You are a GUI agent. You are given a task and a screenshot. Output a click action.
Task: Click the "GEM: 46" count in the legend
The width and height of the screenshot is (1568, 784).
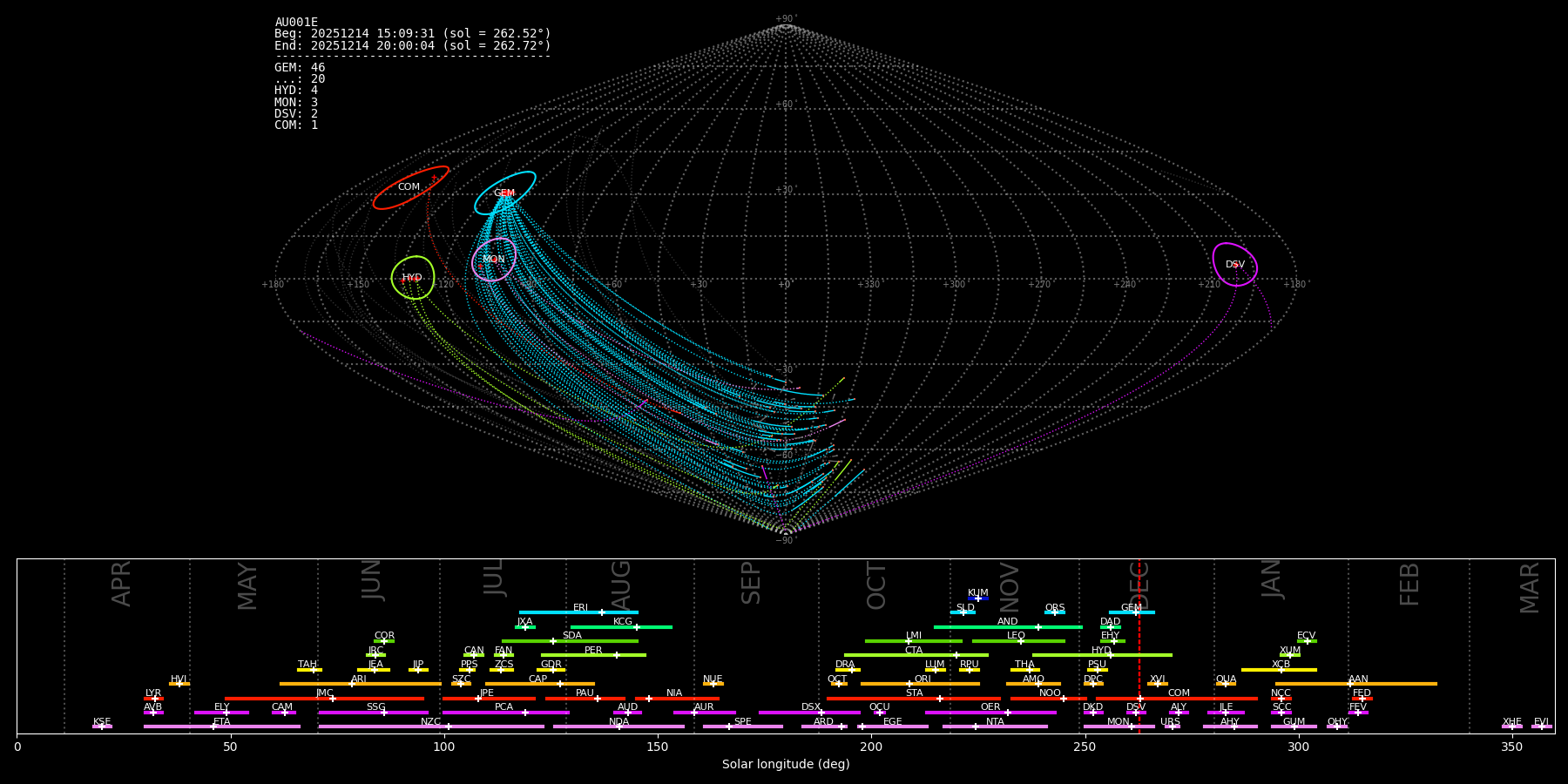300,68
